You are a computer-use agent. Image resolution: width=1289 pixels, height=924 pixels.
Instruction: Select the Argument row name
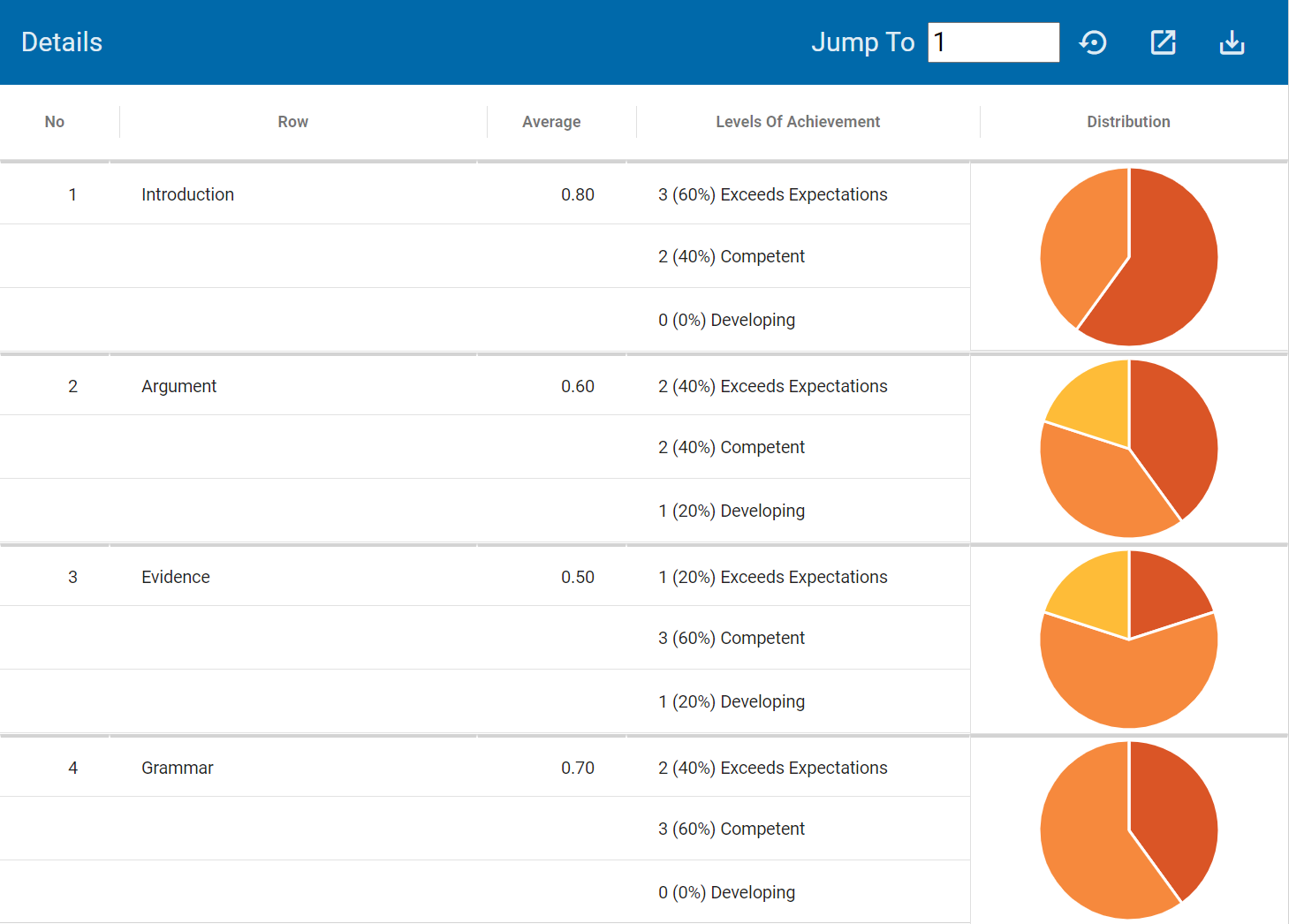pyautogui.click(x=178, y=386)
